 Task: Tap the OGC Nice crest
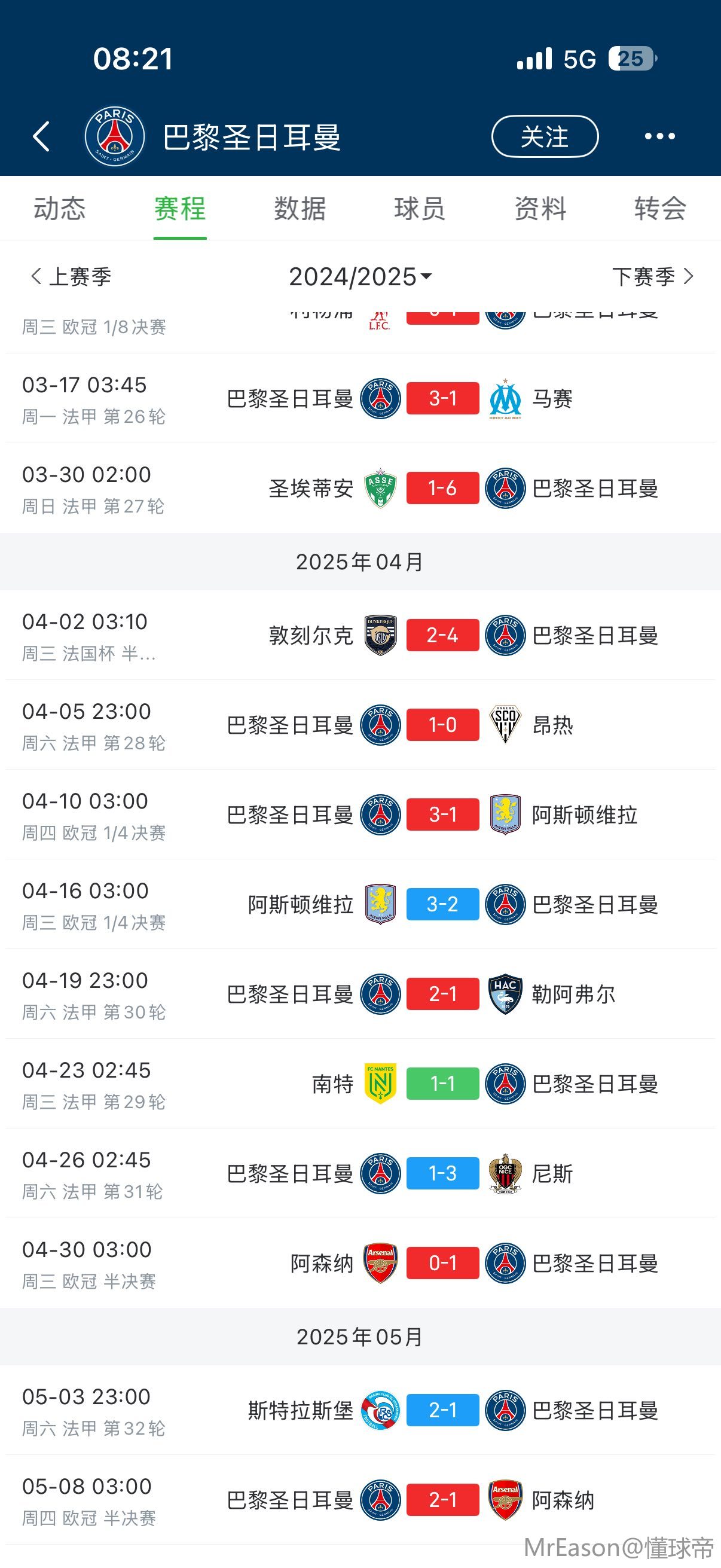click(505, 1173)
